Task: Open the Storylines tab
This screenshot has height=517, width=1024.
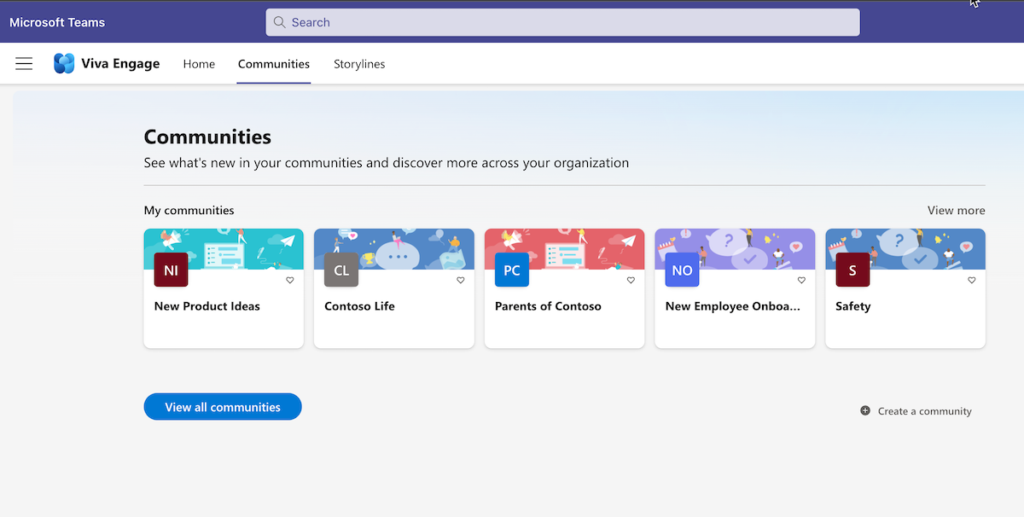Action: click(x=359, y=64)
